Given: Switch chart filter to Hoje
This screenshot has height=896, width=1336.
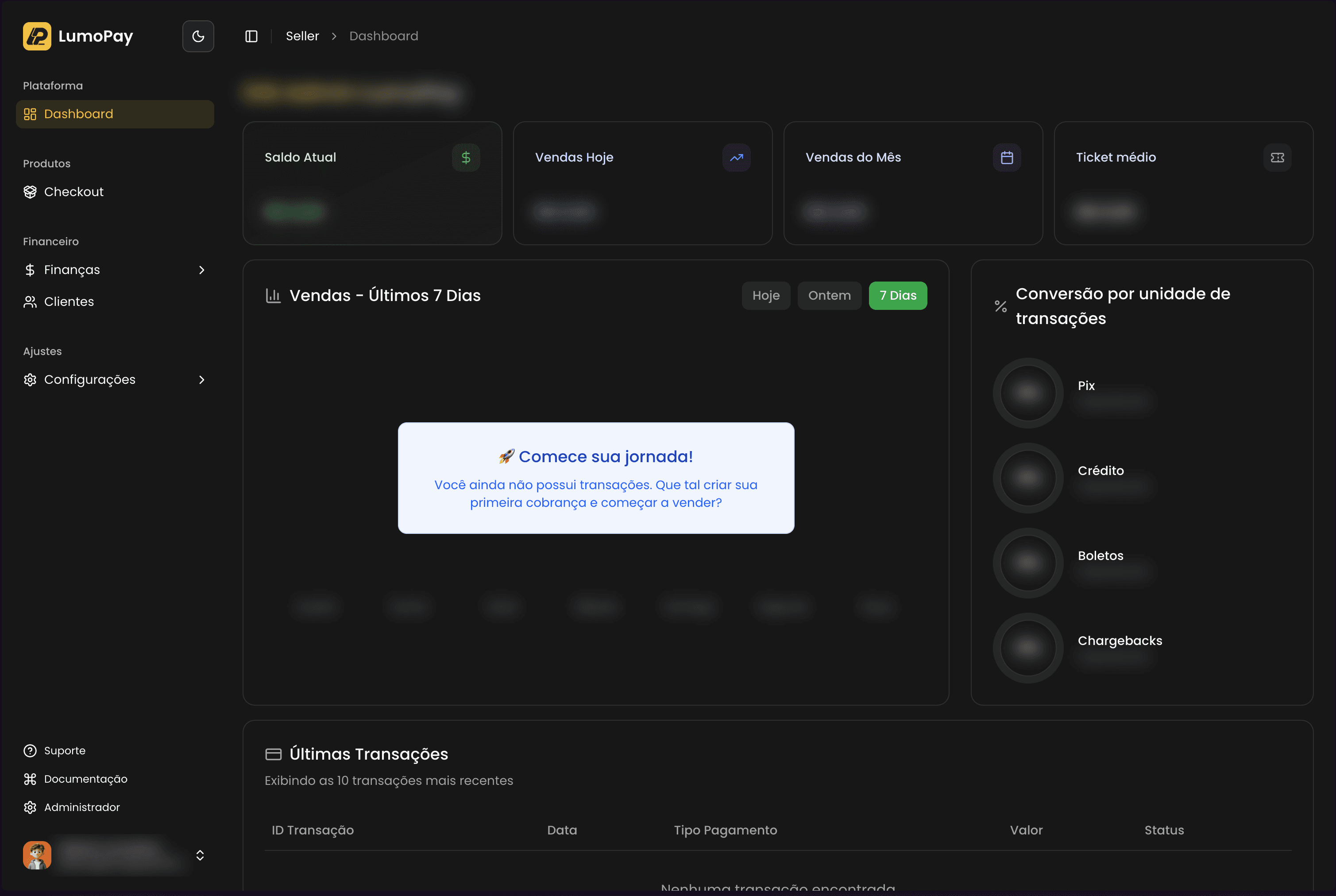Looking at the screenshot, I should pos(765,295).
